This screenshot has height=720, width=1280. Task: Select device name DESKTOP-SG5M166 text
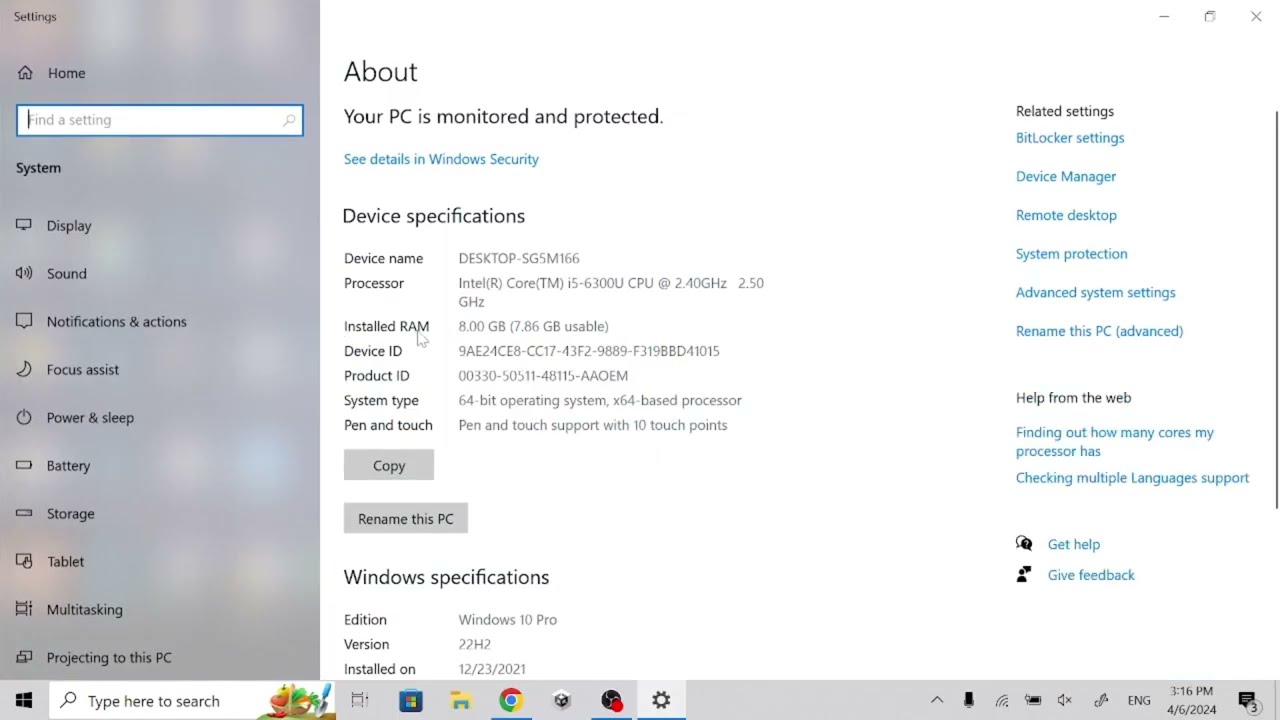click(x=519, y=258)
